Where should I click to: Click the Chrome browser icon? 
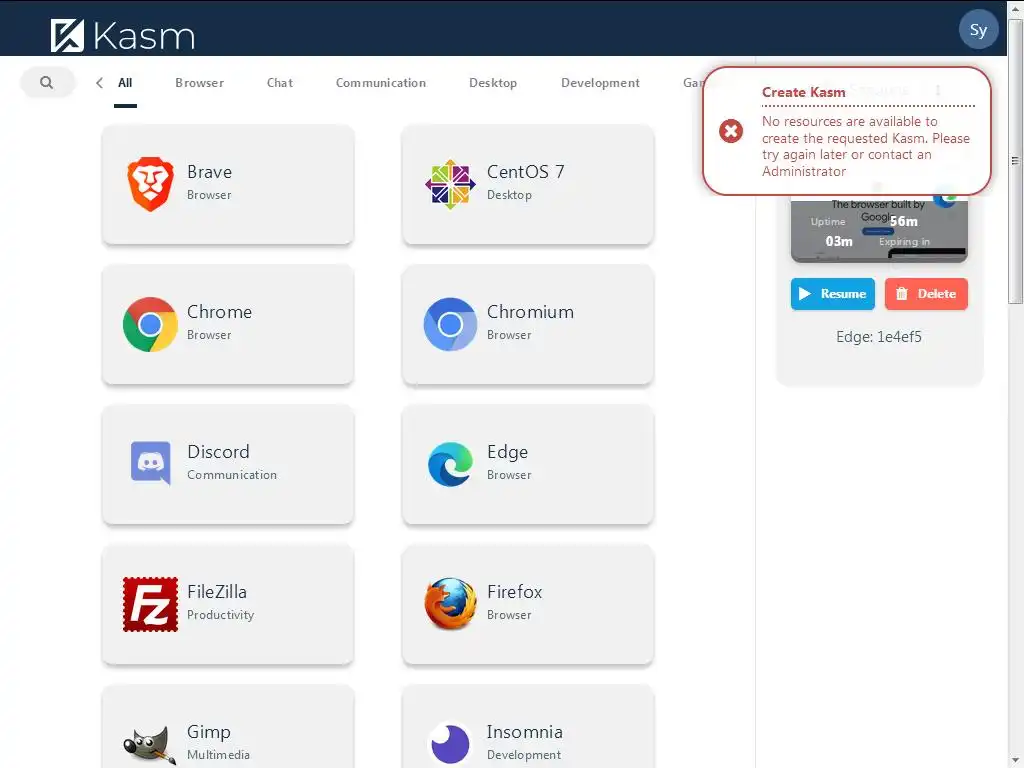coord(150,325)
